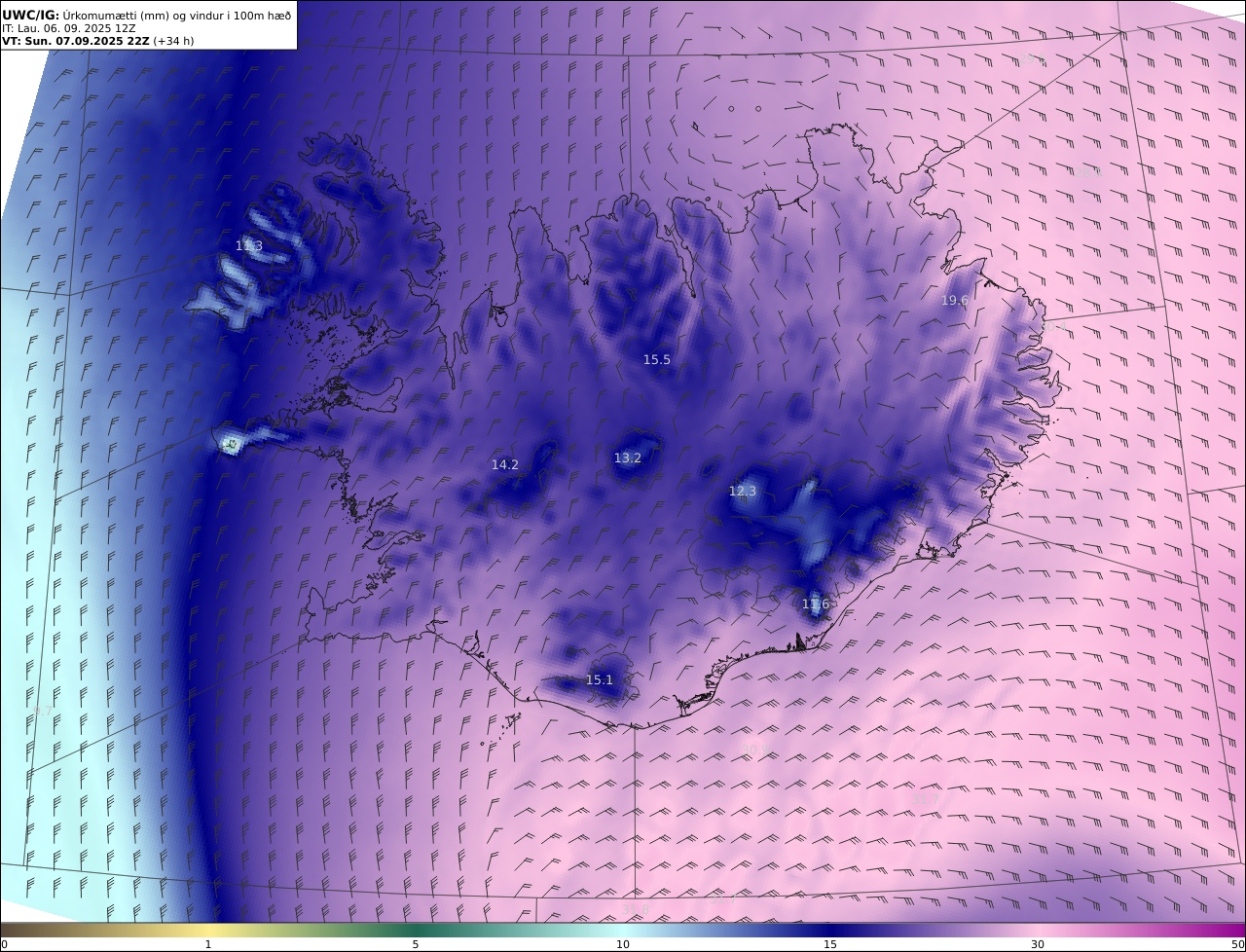Screen dimensions: 1246x952
Task: Click the map value 11.6 on the southeast coast
Action: (816, 604)
